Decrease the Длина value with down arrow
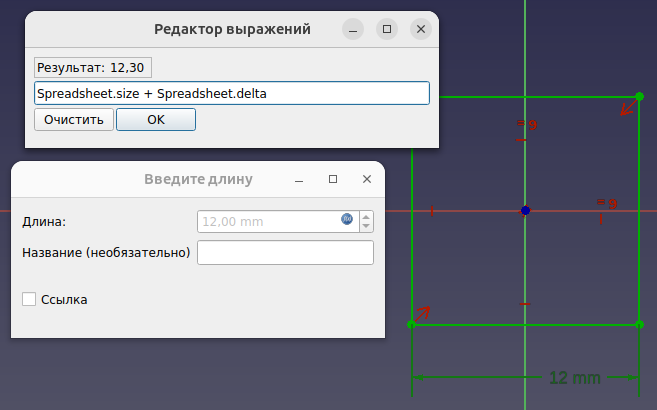This screenshot has width=657, height=410. point(366,226)
